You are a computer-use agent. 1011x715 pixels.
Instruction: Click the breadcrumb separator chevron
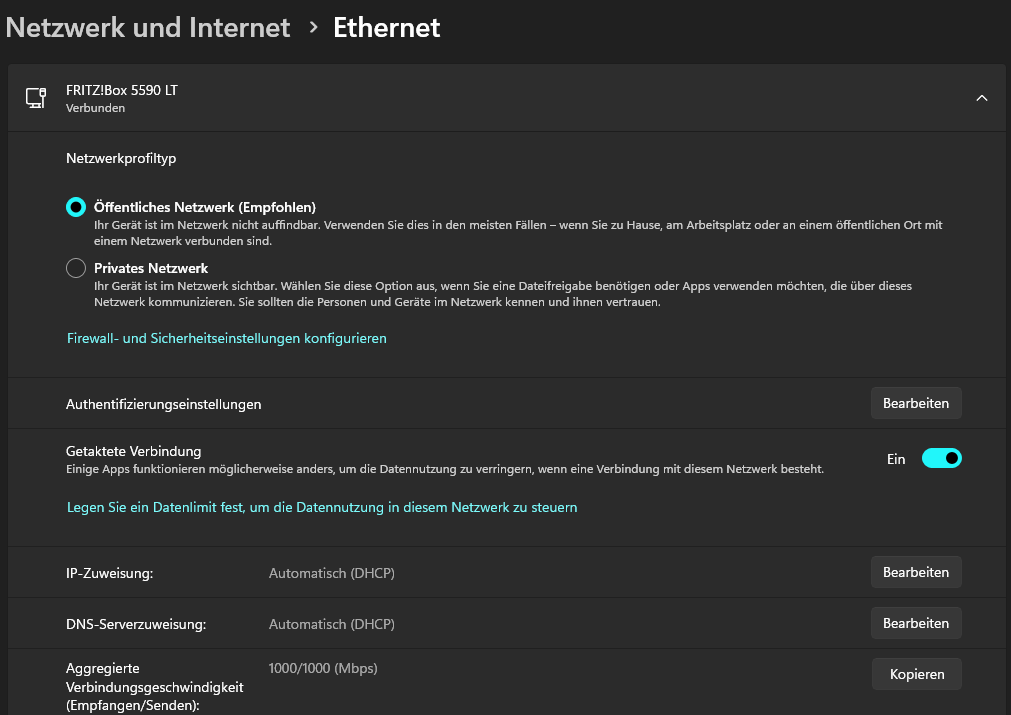coord(313,28)
